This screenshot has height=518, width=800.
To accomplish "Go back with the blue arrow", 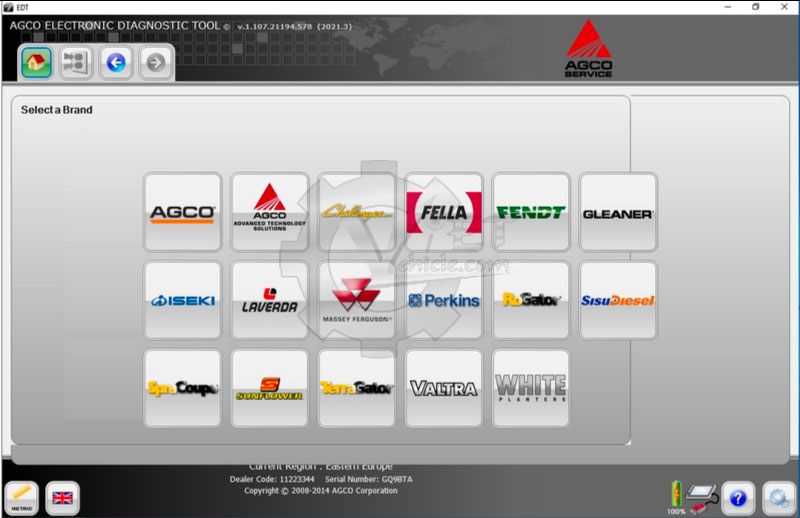I will tap(116, 63).
